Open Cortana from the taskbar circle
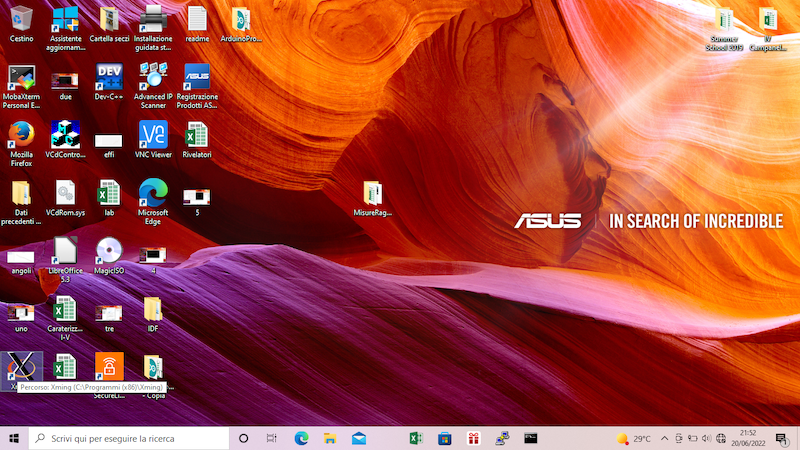This screenshot has height=450, width=800. [x=243, y=438]
